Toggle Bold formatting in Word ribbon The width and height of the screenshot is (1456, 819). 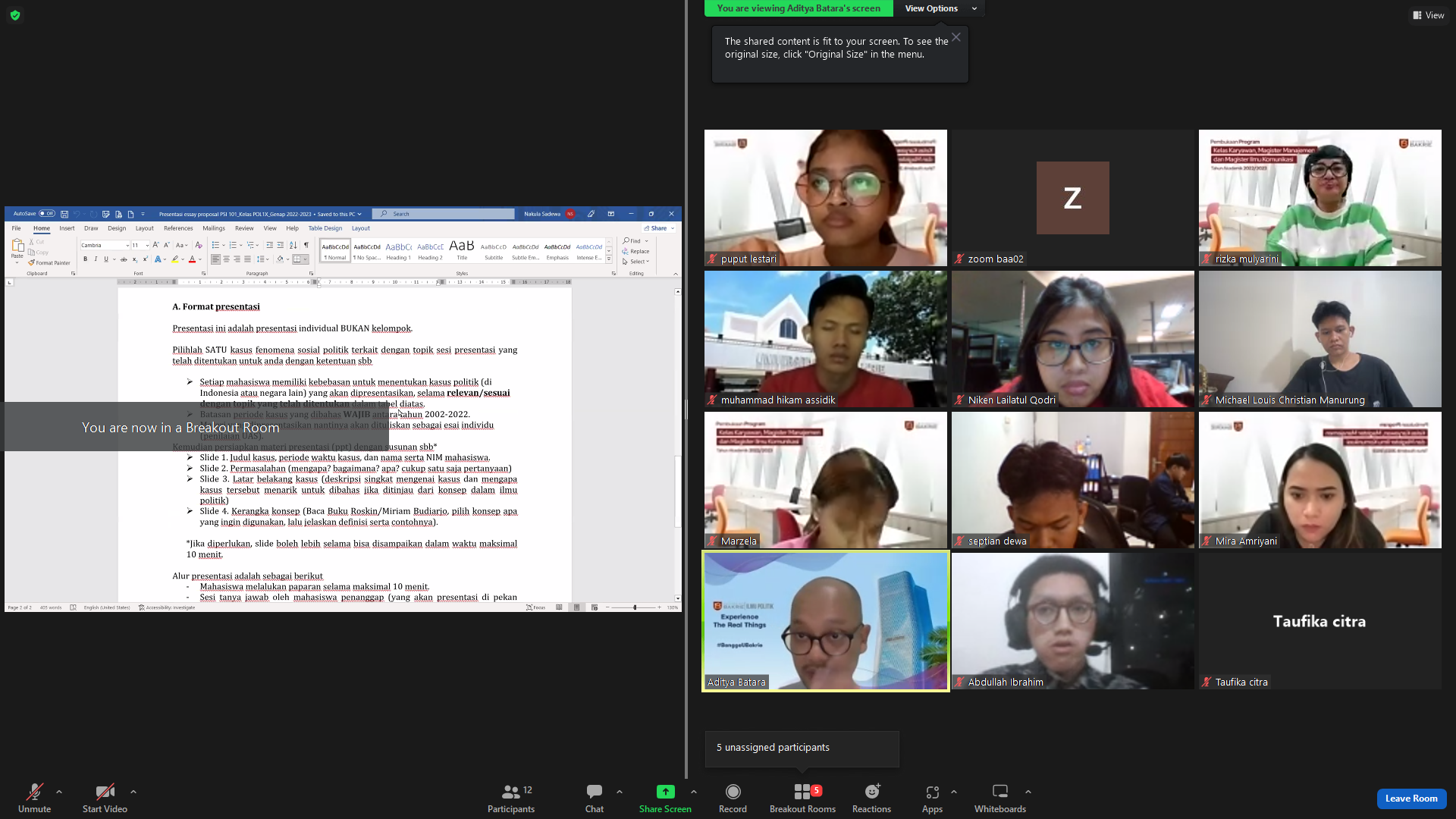pyautogui.click(x=85, y=259)
